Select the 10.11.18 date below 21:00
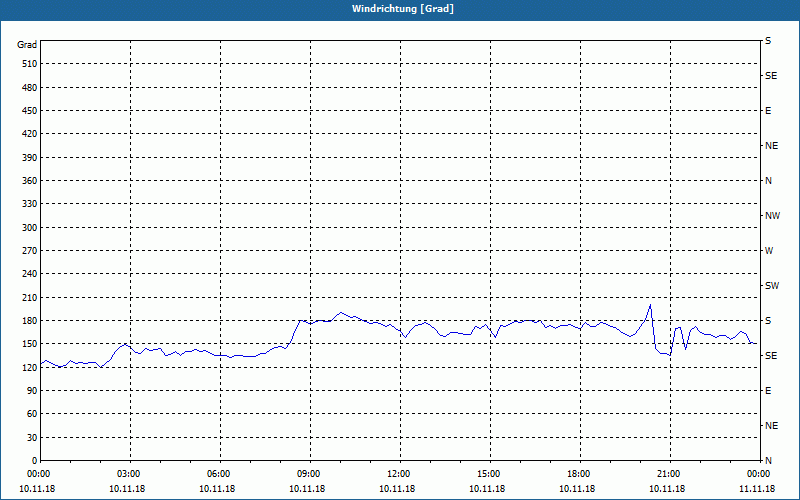Image resolution: width=800 pixels, height=500 pixels. click(667, 489)
